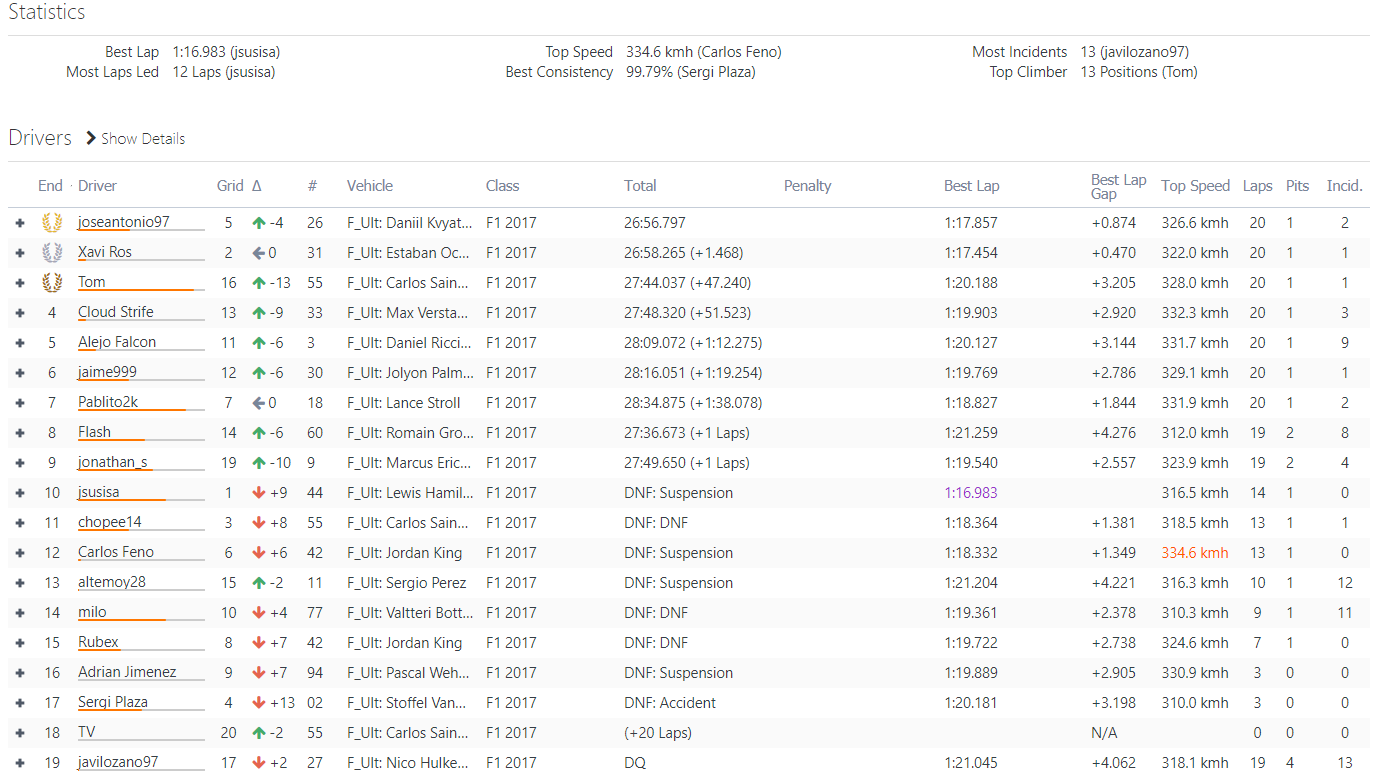
Task: Click gold laurel trophy for first place
Action: click(52, 223)
